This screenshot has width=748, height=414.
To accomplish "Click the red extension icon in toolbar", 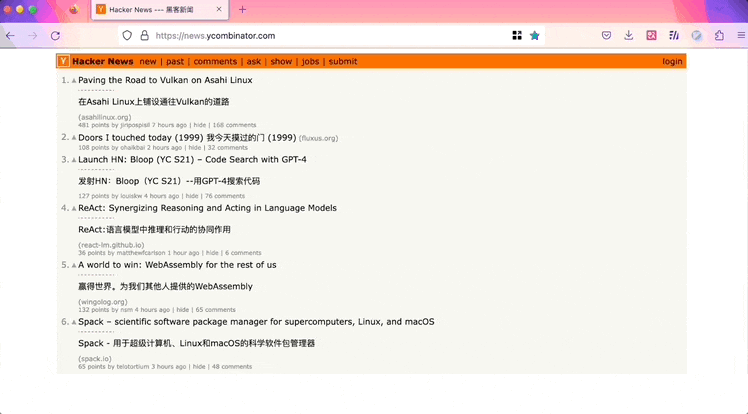I will [651, 35].
